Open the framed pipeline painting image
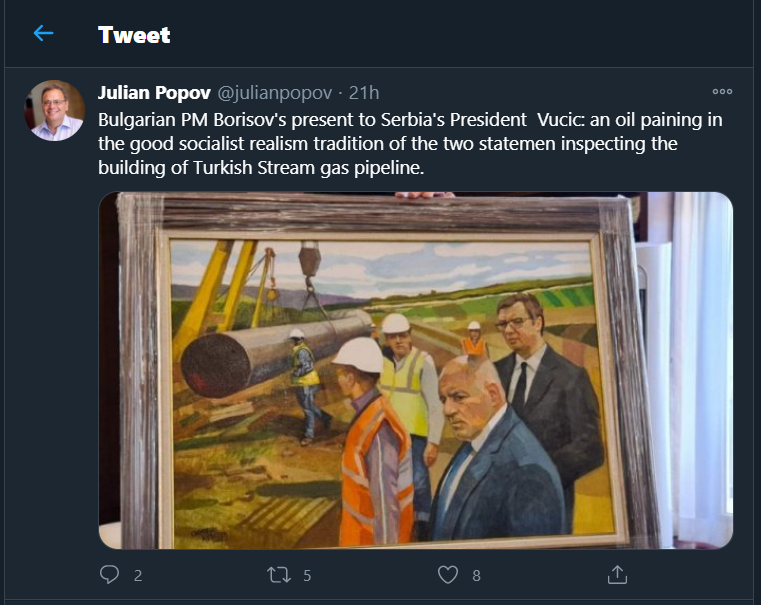The image size is (761, 605). pos(415,370)
